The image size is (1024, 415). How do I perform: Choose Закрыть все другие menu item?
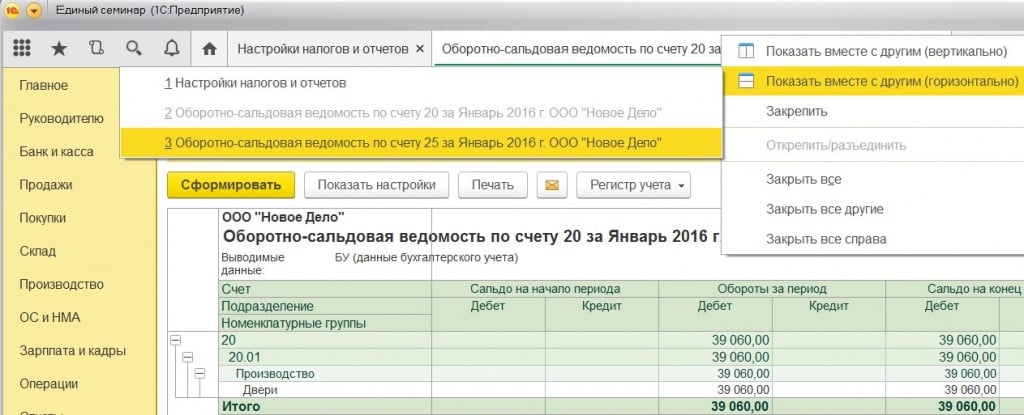pyautogui.click(x=824, y=209)
